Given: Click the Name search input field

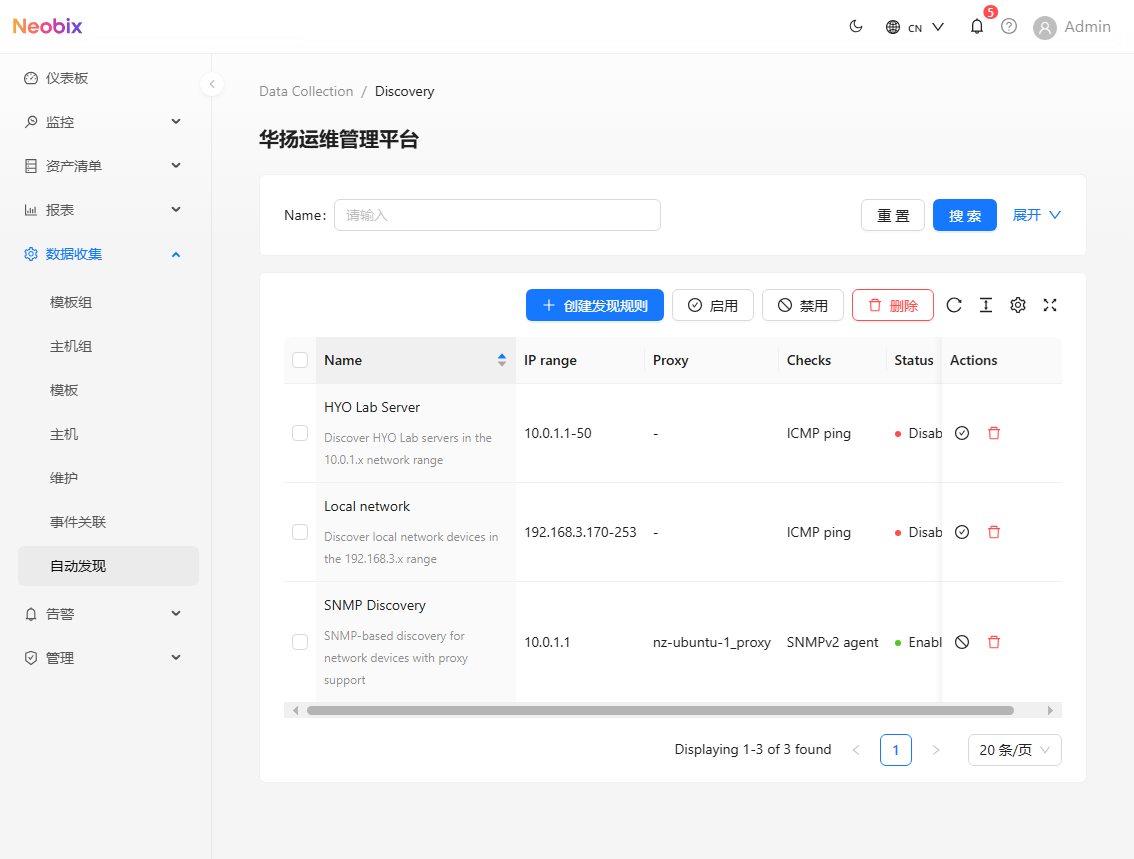Looking at the screenshot, I should point(497,215).
